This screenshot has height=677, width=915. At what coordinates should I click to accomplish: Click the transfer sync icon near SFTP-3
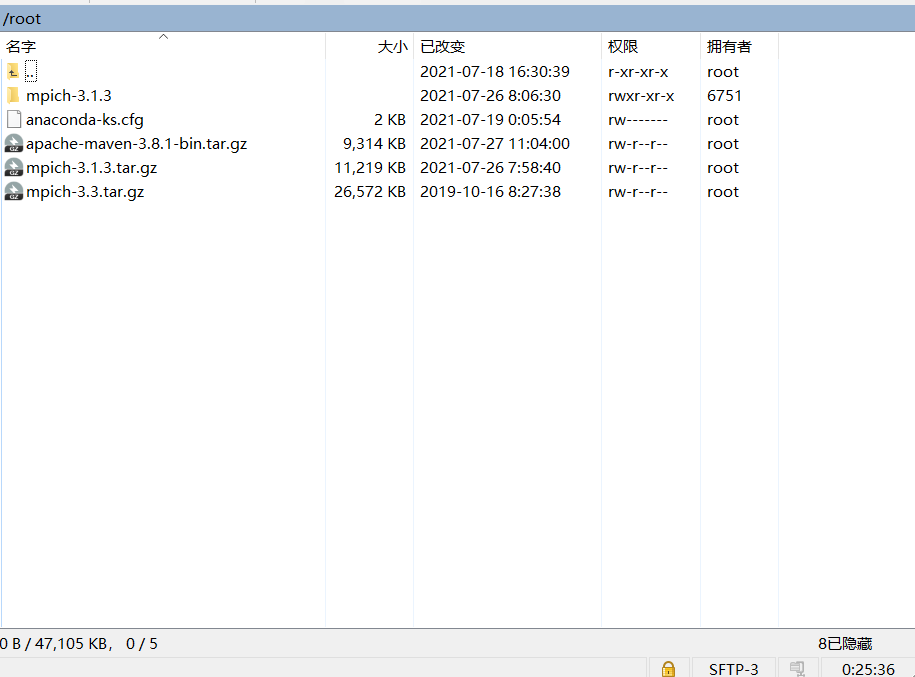tap(796, 668)
